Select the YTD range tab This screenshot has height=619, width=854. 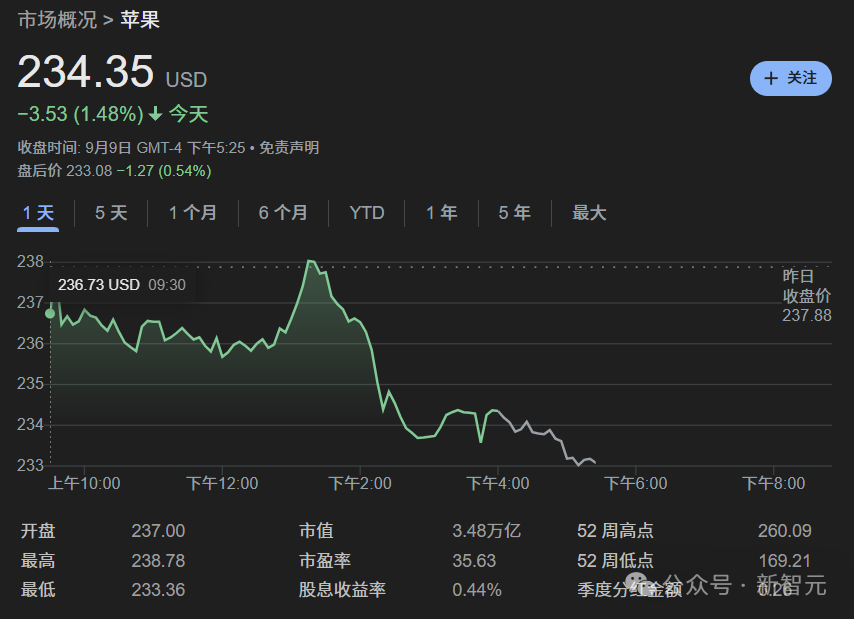367,213
